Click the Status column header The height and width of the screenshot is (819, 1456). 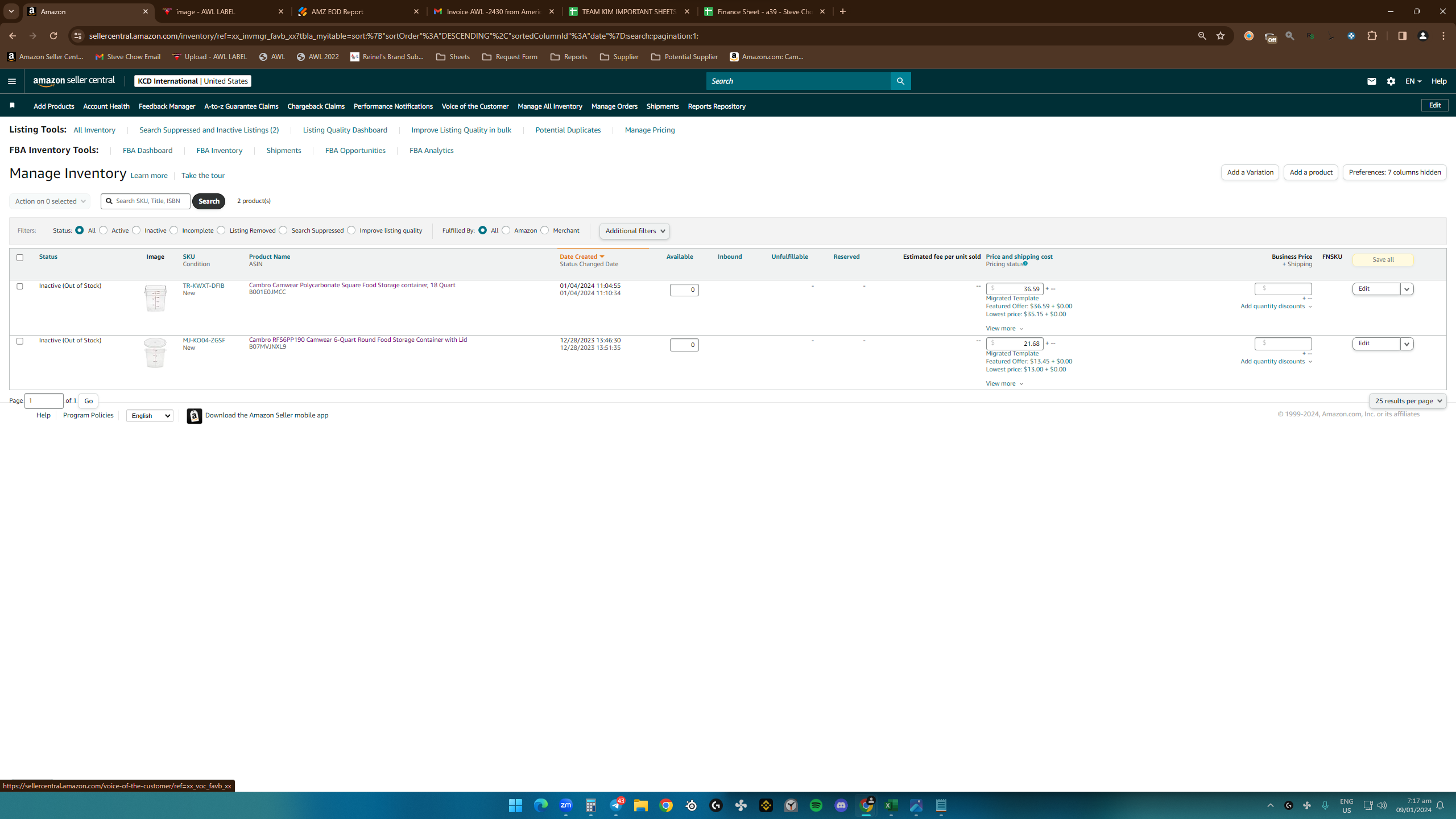click(48, 257)
